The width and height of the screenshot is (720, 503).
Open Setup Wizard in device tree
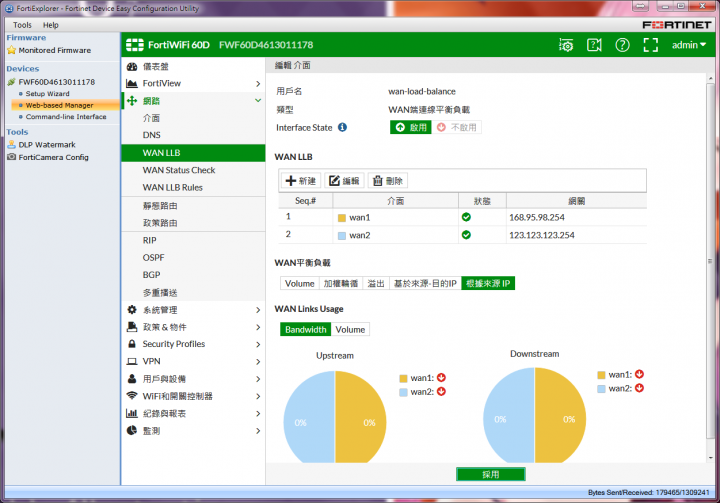(x=47, y=94)
